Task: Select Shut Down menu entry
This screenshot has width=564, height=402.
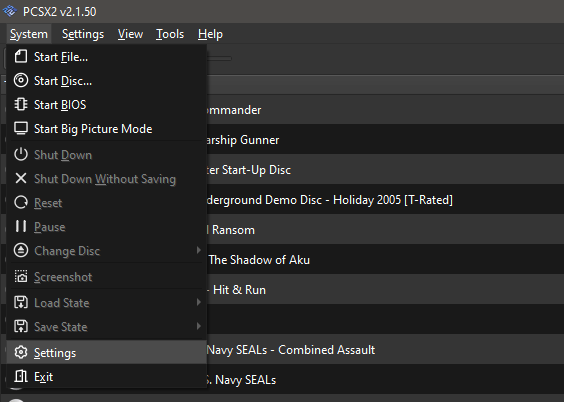Action: click(106, 155)
